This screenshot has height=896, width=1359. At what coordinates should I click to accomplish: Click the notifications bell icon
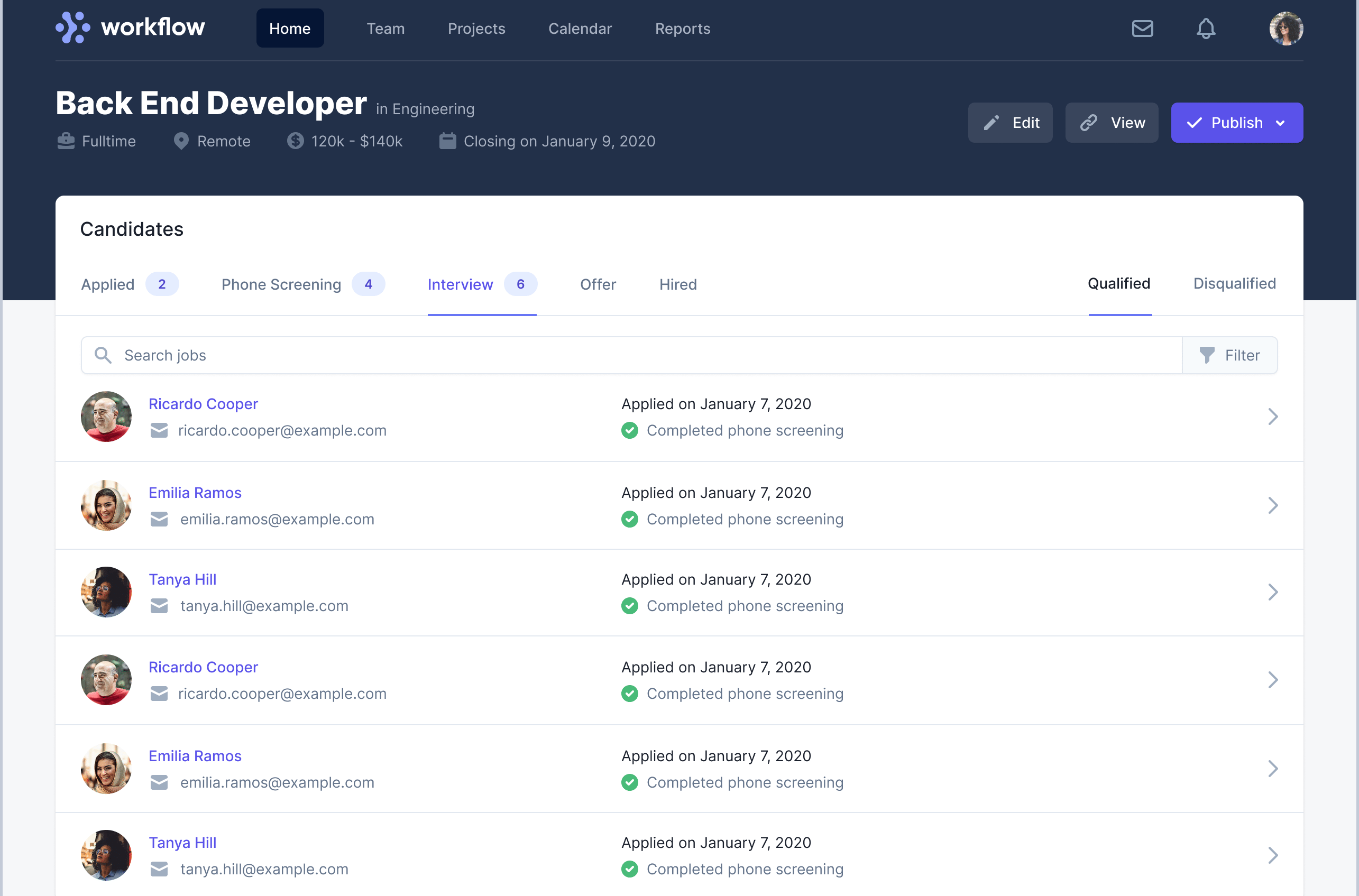click(x=1205, y=29)
